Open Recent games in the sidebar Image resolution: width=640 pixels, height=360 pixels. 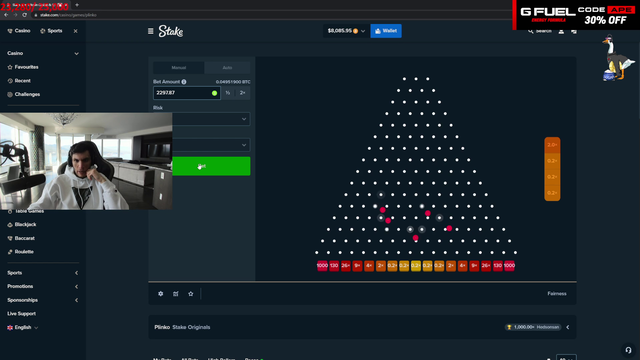(19, 81)
